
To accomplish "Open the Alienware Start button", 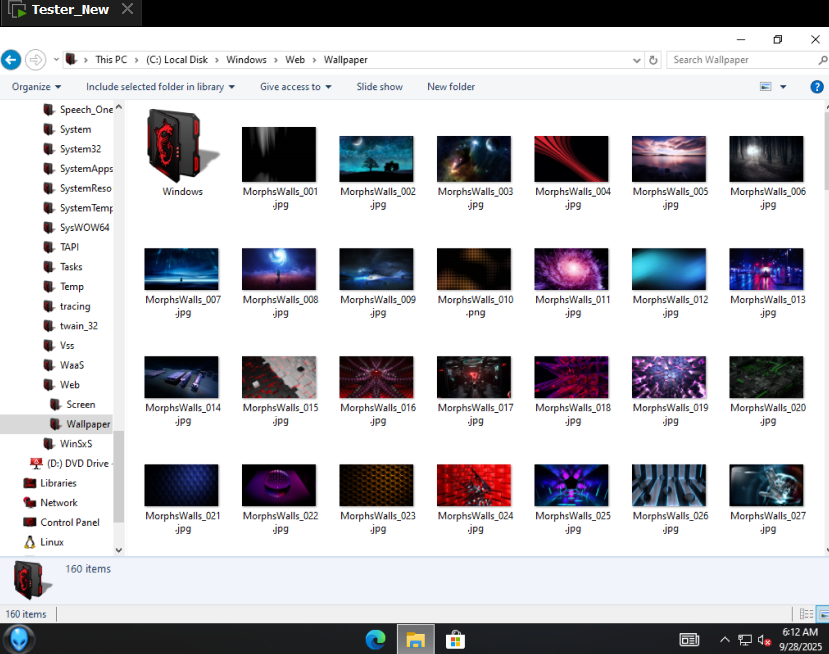I will point(19,639).
